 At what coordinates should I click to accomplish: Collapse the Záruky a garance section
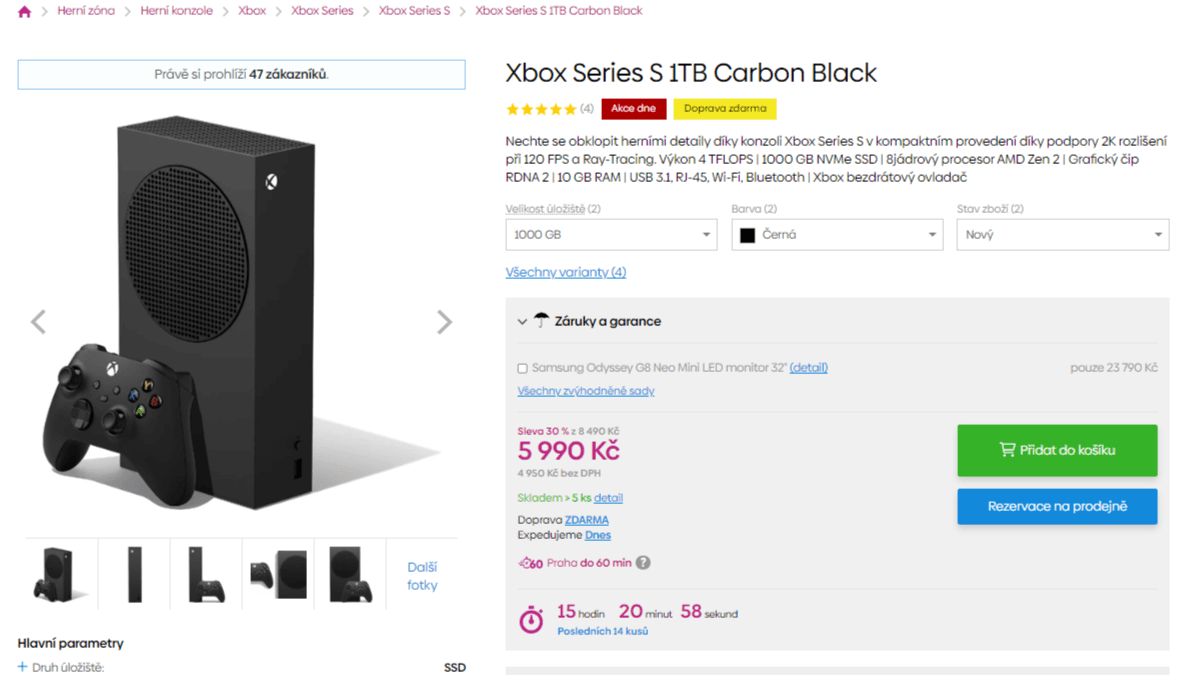(x=522, y=322)
